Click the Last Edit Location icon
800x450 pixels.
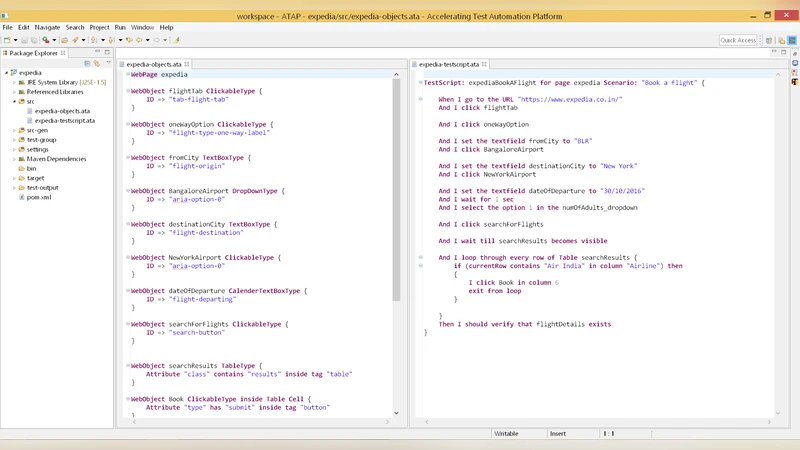(x=129, y=40)
